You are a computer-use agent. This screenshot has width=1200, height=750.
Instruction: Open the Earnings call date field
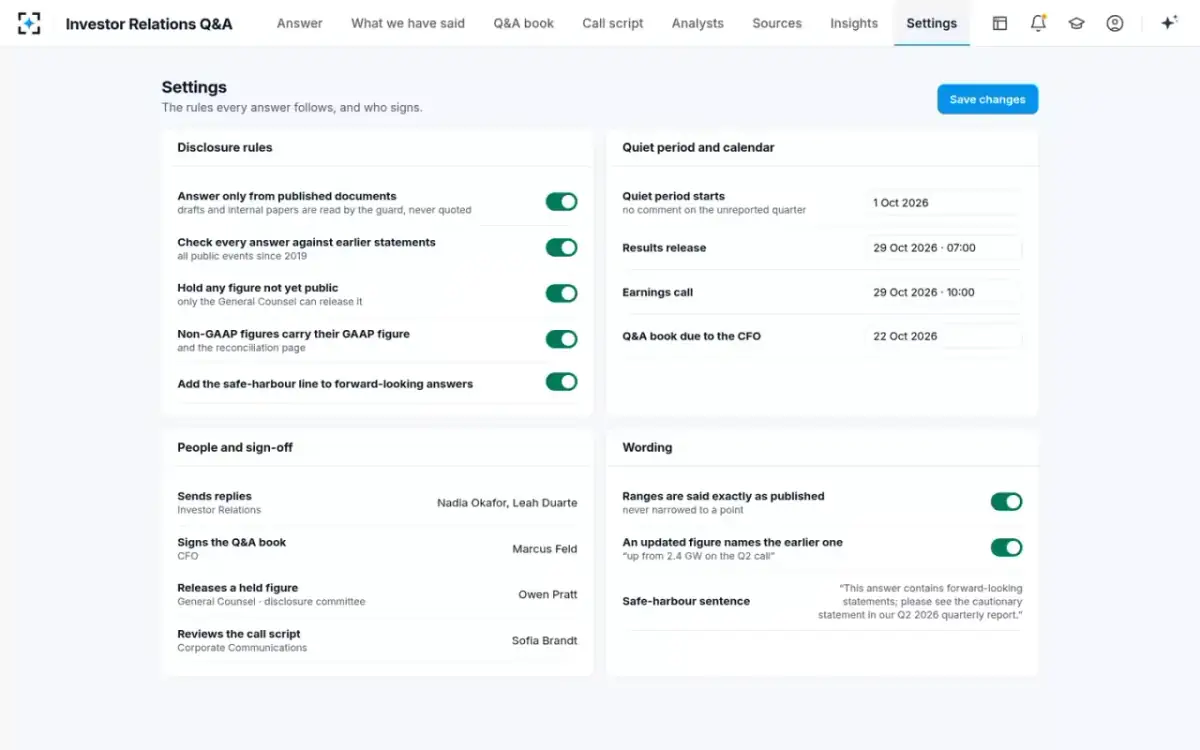pyautogui.click(x=944, y=293)
